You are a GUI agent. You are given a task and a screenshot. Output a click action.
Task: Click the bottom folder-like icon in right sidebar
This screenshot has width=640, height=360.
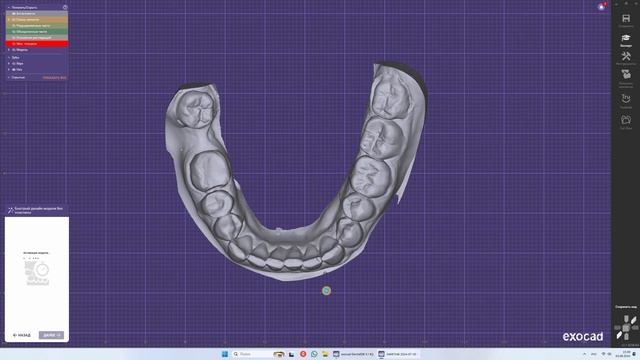[x=626, y=120]
